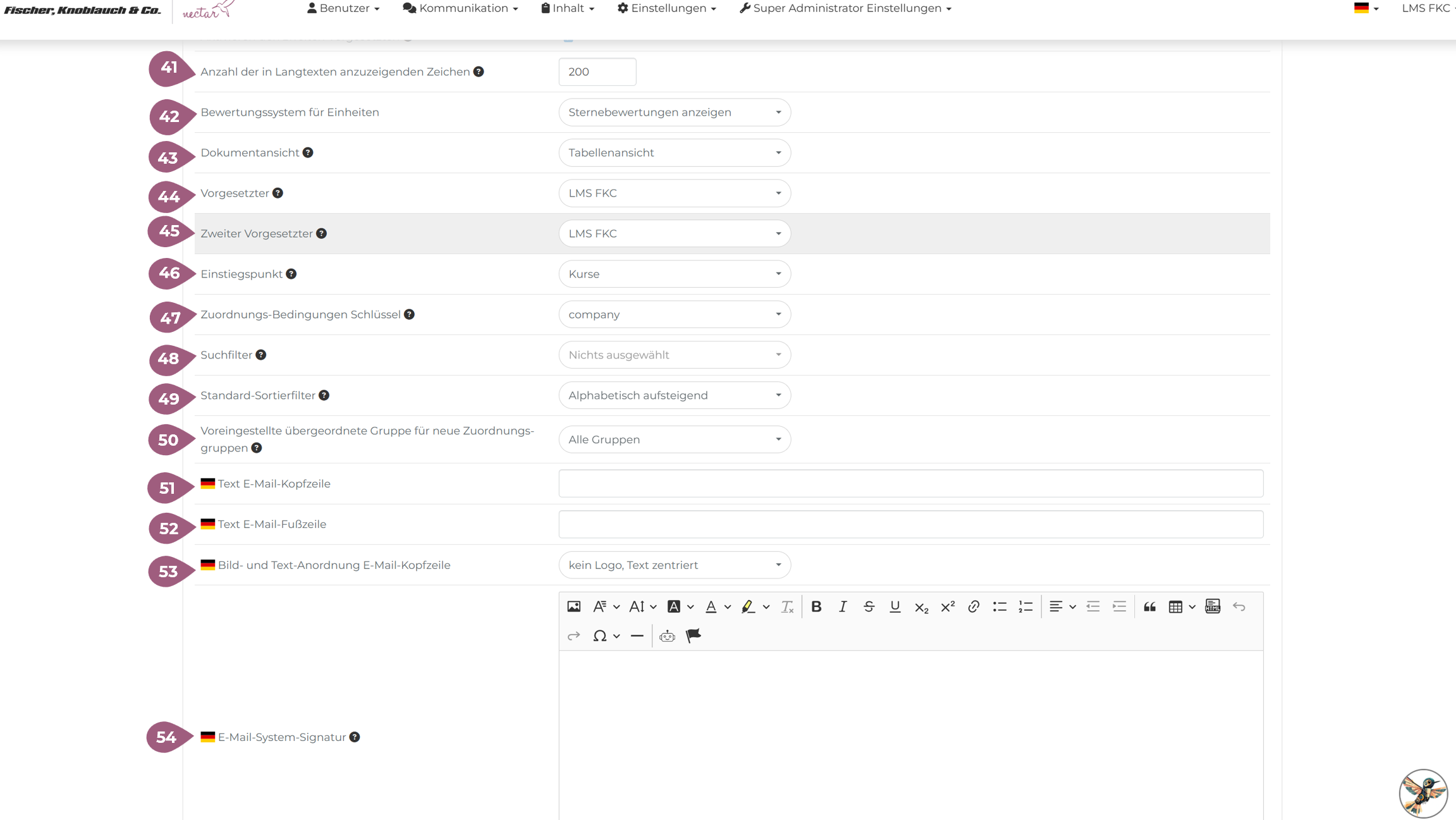Screen dimensions: 1456x820
Task: Click the Text E-Mail-Kopfzeile input field
Action: pos(910,484)
